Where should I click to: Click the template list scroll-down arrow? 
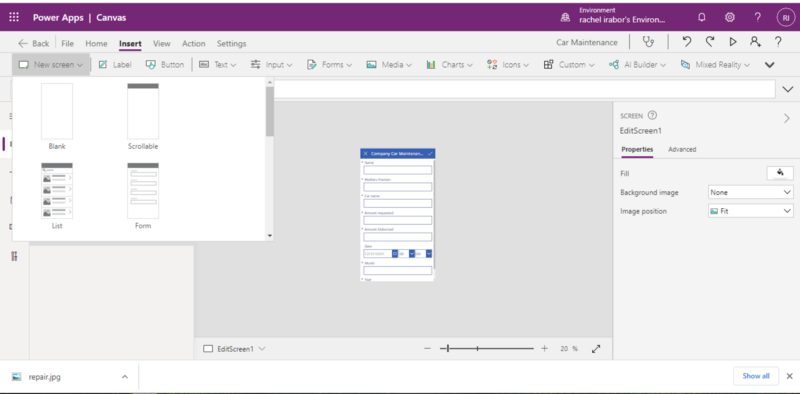(x=269, y=236)
